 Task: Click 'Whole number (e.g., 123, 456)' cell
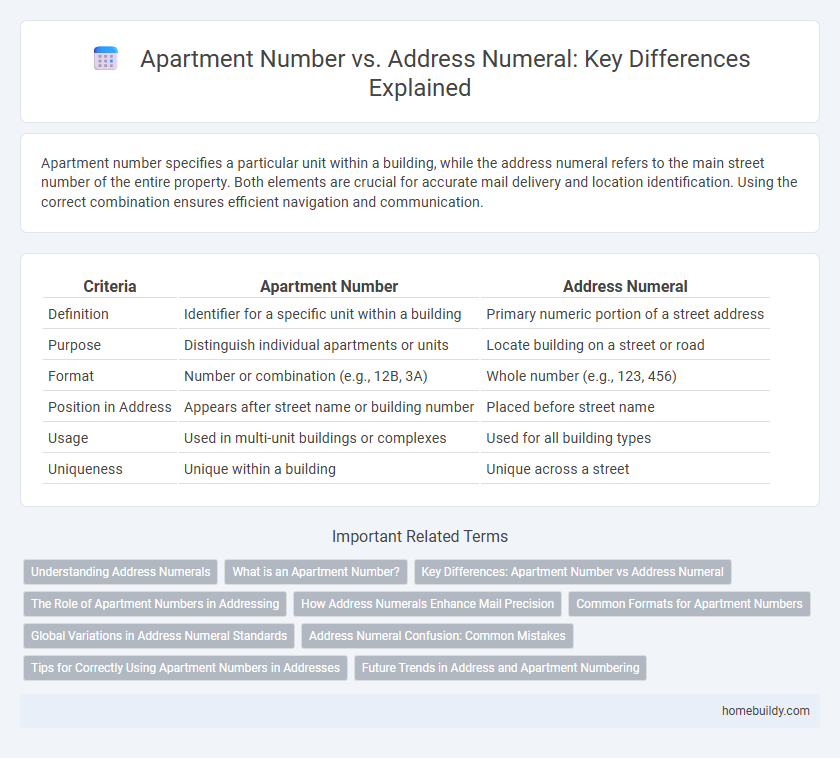[581, 376]
